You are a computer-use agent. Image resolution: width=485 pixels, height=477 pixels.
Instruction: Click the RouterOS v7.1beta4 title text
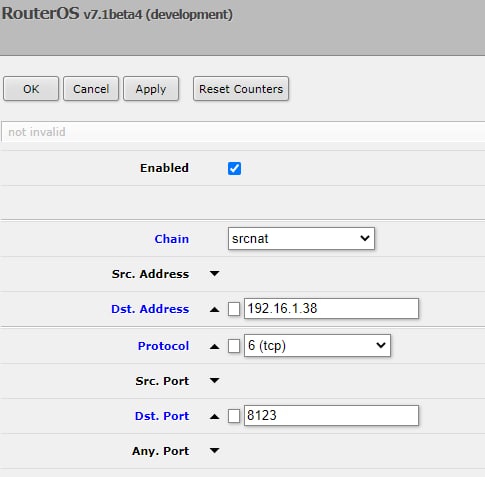coord(117,14)
